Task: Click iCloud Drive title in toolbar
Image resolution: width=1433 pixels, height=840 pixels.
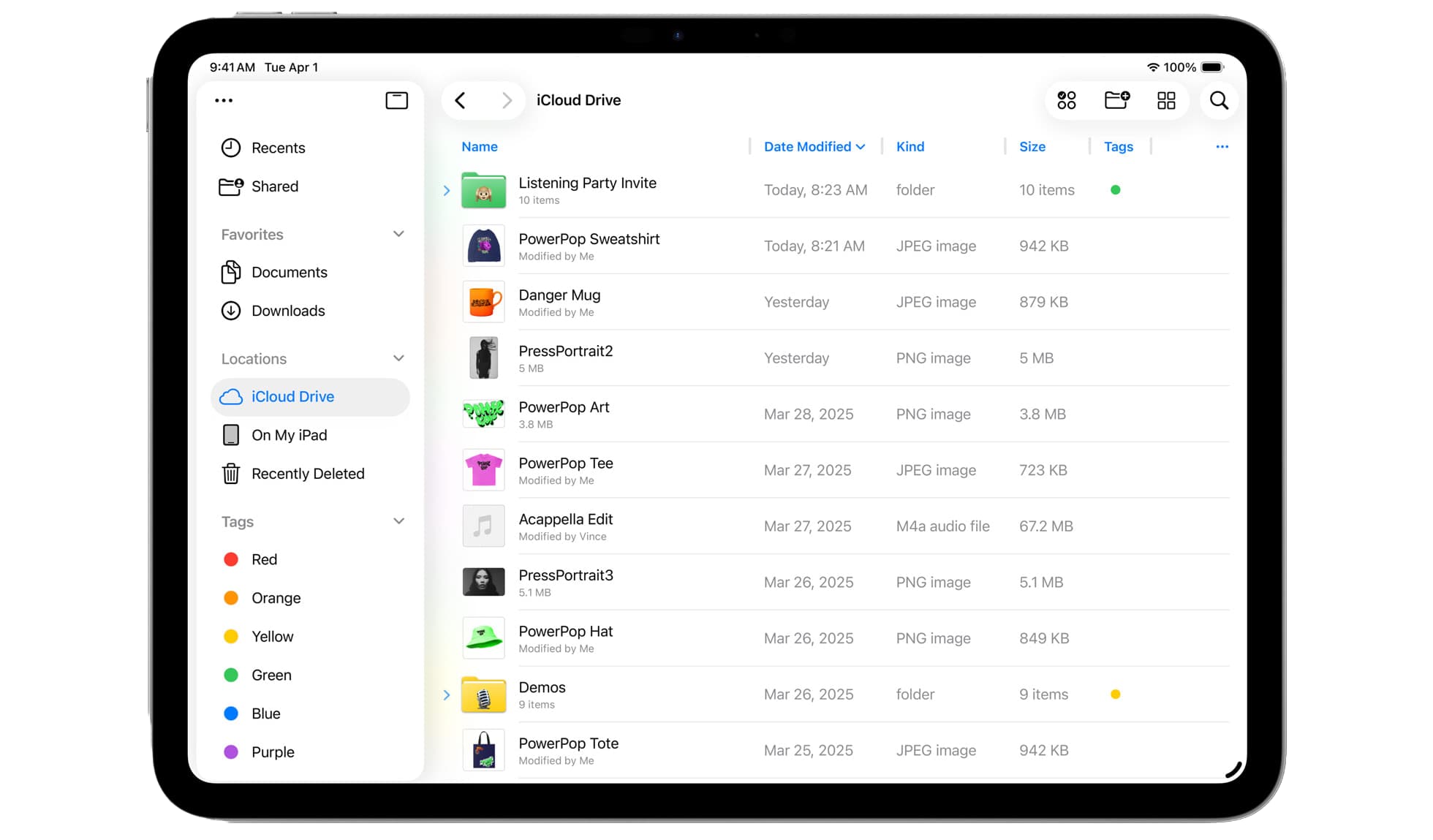Action: click(x=578, y=100)
